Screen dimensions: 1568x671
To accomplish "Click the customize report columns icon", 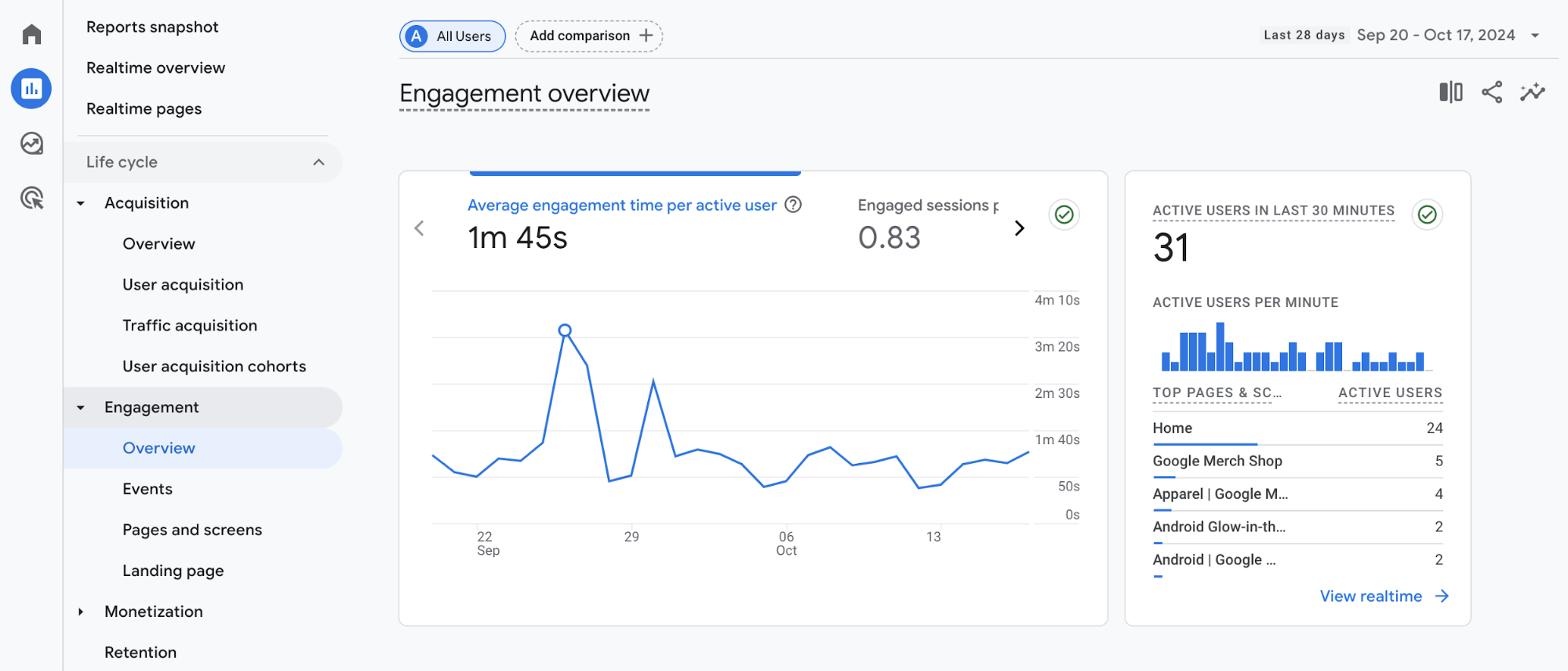I will (x=1451, y=92).
